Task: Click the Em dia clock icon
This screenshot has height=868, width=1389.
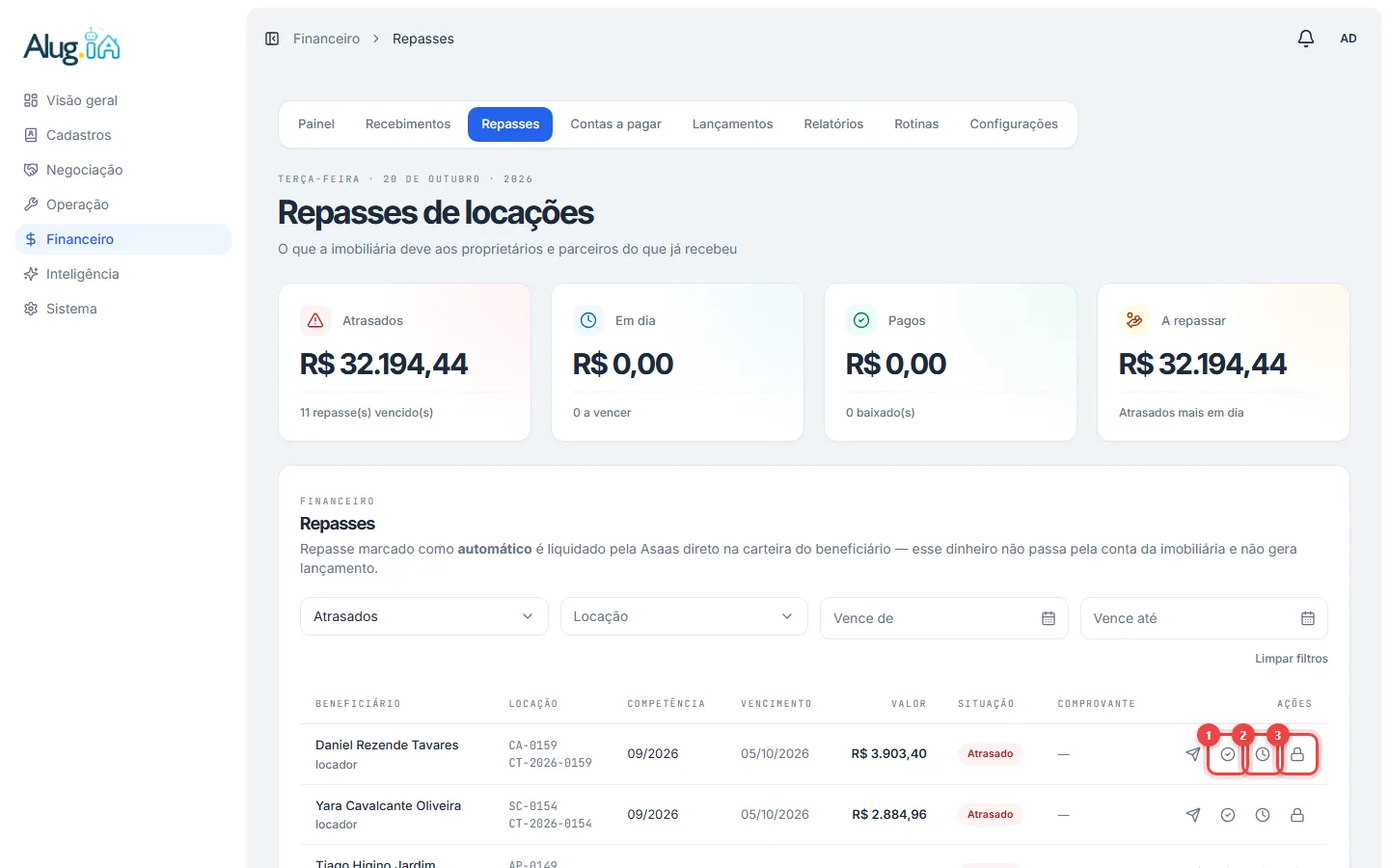Action: point(588,320)
